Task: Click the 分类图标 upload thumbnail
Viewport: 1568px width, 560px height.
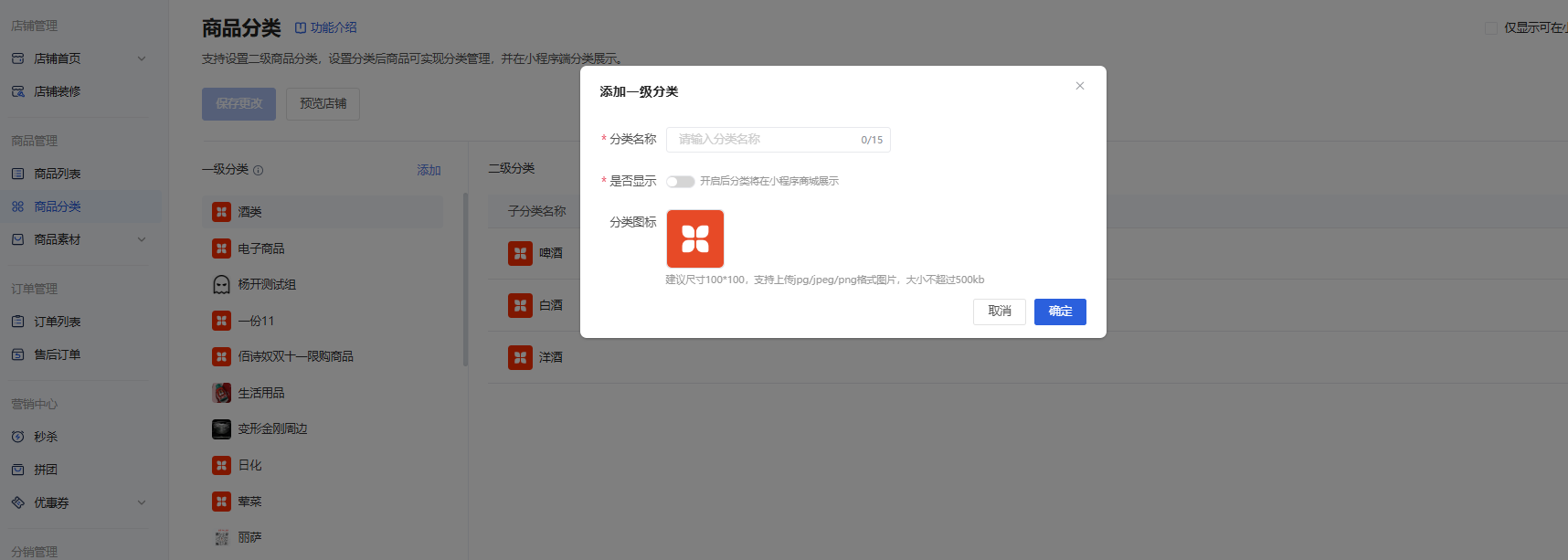Action: pyautogui.click(x=695, y=238)
